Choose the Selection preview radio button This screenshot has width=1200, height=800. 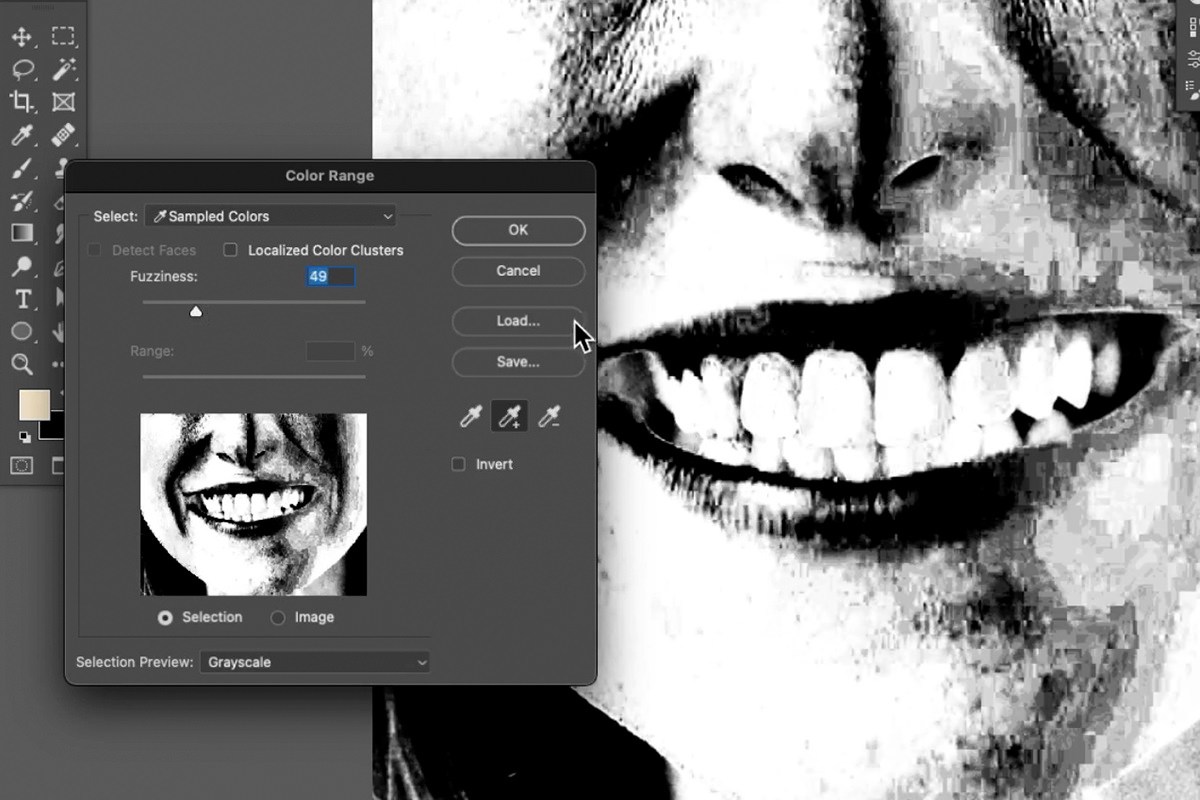point(165,618)
